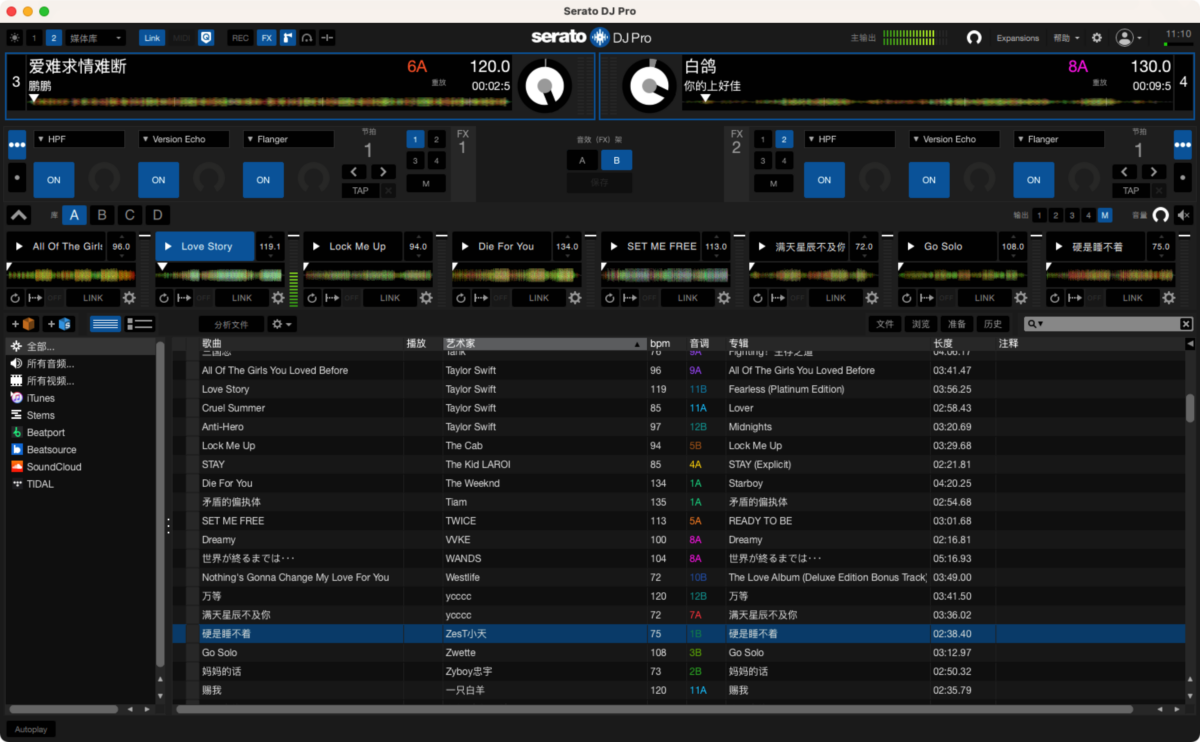Viewport: 1200px width, 742px height.
Task: Play the Go Solo sampler slot
Action: tap(911, 246)
